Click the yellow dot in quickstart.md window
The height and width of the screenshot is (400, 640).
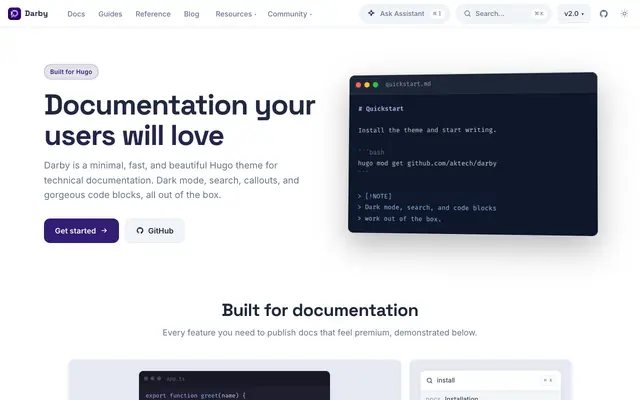point(367,85)
